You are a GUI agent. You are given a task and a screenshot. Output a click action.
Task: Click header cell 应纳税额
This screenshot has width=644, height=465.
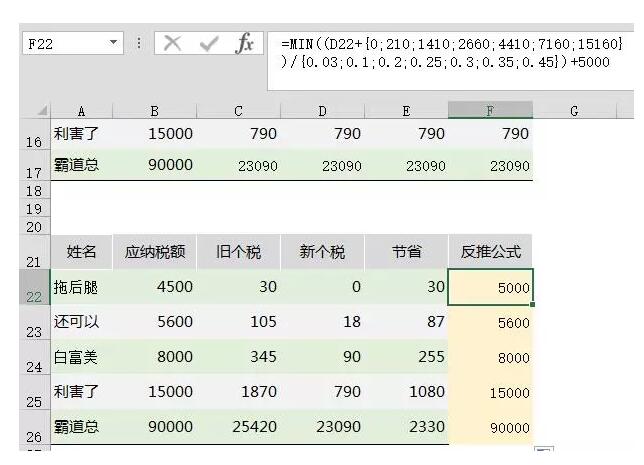[x=155, y=252]
